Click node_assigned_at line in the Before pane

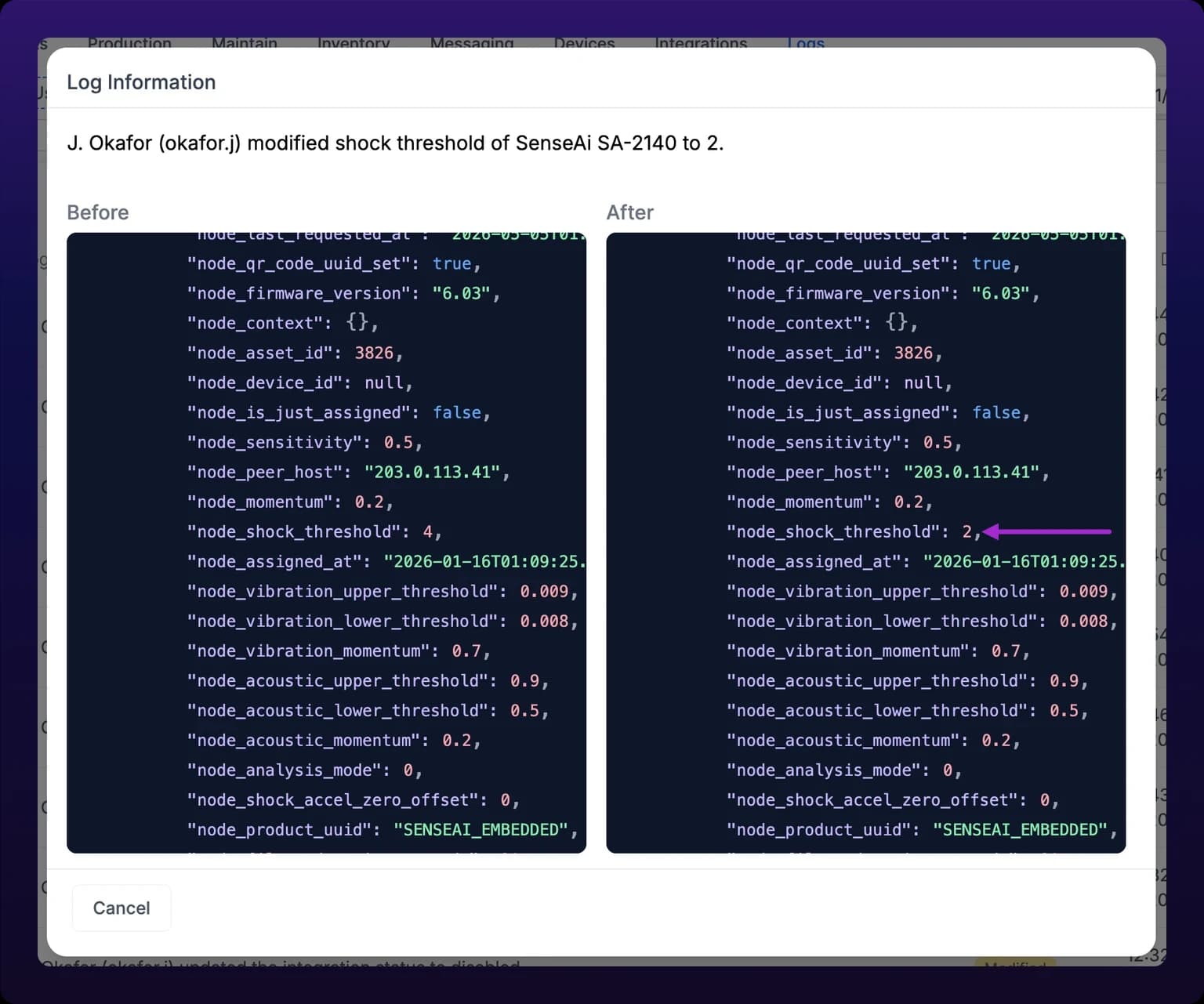386,562
